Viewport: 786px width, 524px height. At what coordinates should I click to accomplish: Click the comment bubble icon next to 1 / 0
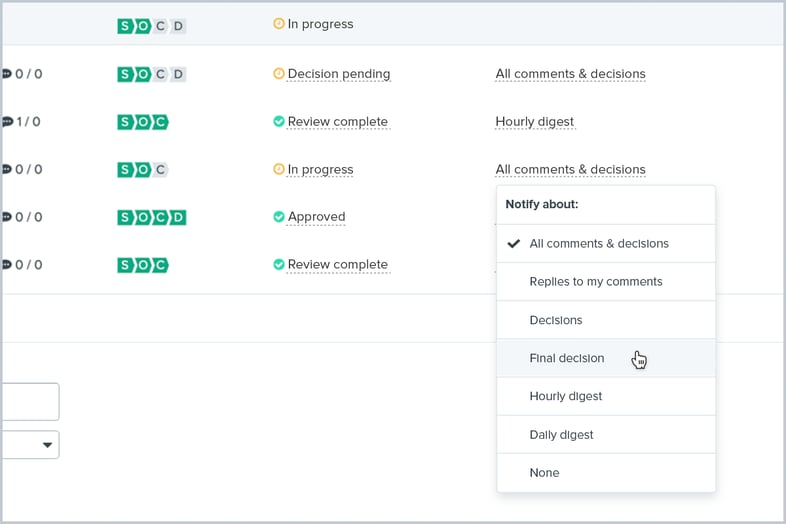[7, 122]
